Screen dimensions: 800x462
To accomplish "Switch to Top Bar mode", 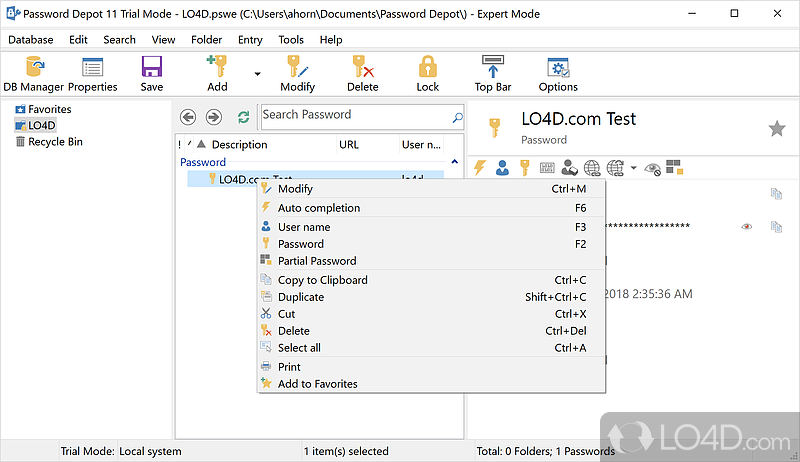I will (493, 74).
